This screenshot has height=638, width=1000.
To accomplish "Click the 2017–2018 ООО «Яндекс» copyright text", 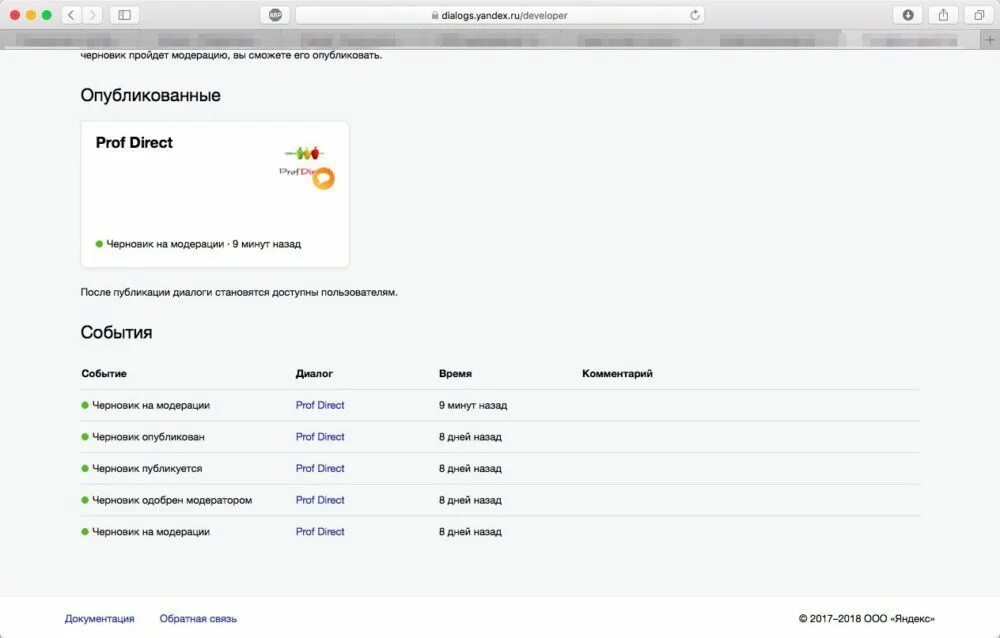I will tap(867, 618).
